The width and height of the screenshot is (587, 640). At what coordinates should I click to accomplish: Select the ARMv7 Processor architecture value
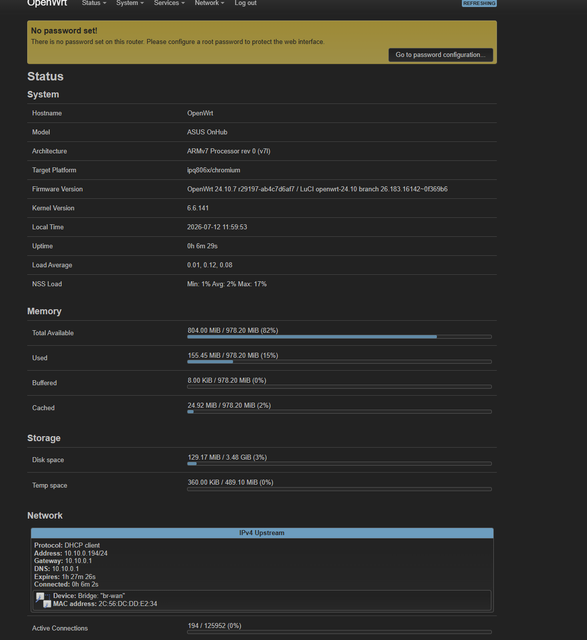pyautogui.click(x=229, y=151)
